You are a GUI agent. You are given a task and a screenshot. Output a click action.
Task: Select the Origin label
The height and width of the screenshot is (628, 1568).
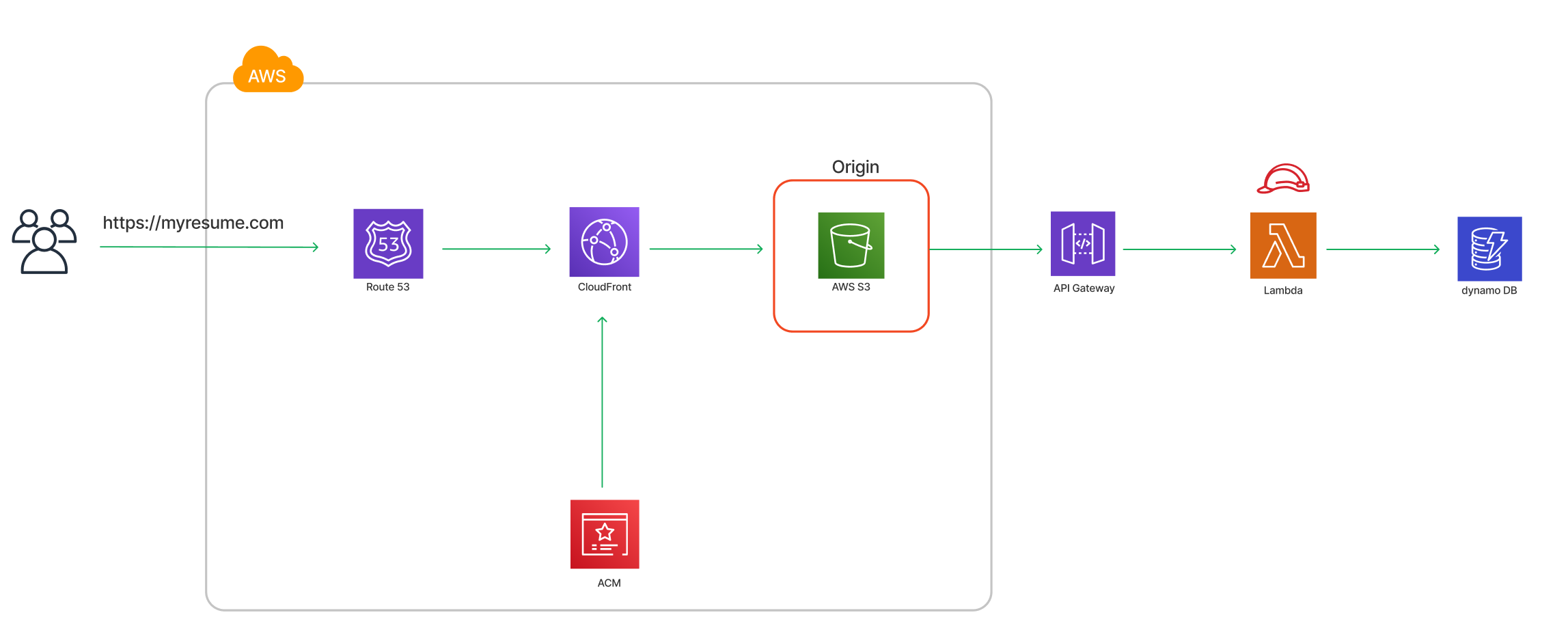pyautogui.click(x=855, y=167)
